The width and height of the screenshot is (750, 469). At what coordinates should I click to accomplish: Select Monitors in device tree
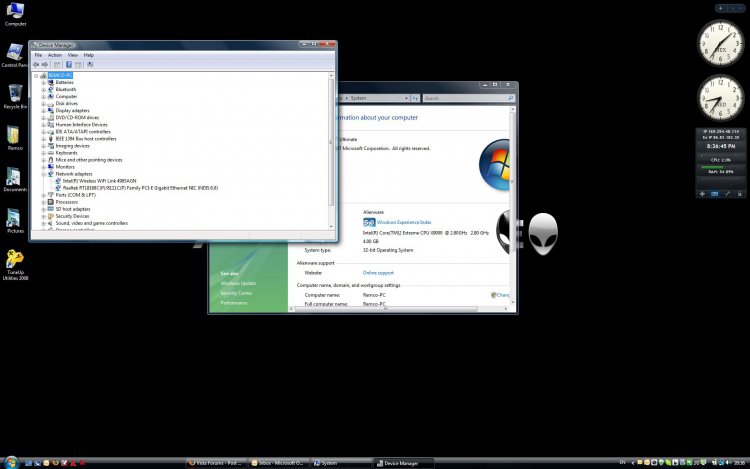(65, 167)
